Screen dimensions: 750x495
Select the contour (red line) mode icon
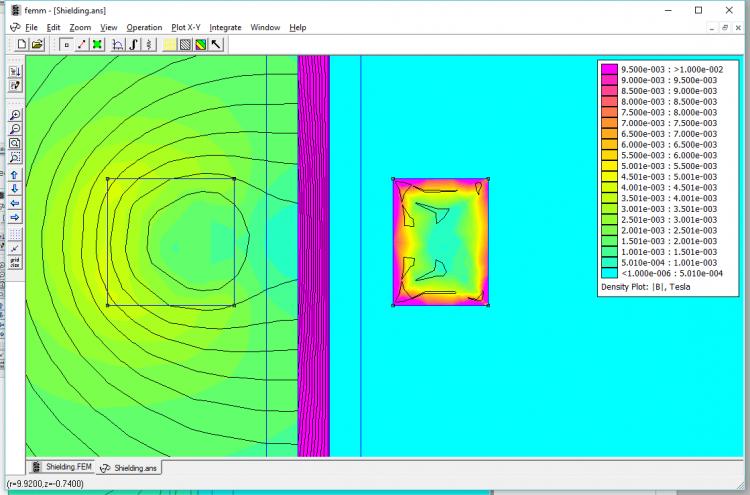coord(81,44)
